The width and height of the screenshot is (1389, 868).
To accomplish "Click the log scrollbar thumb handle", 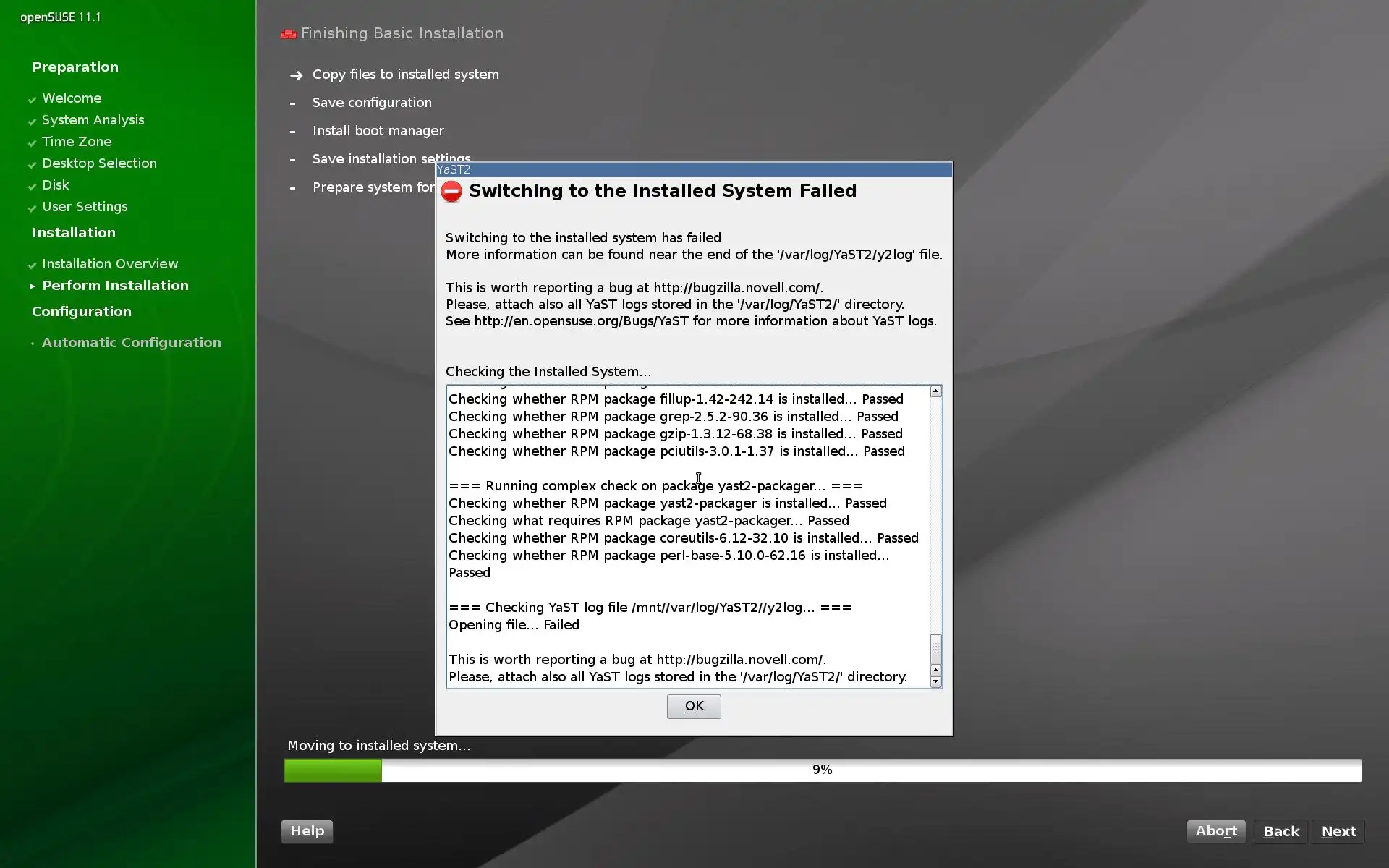I will [x=935, y=649].
